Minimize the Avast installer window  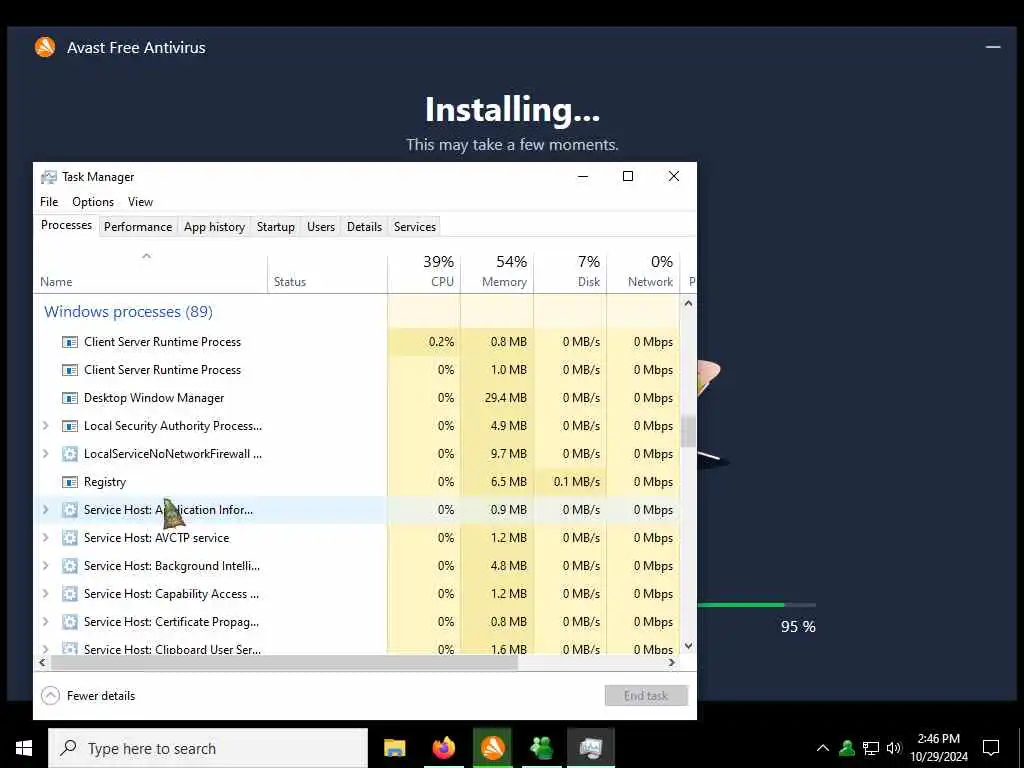993,47
